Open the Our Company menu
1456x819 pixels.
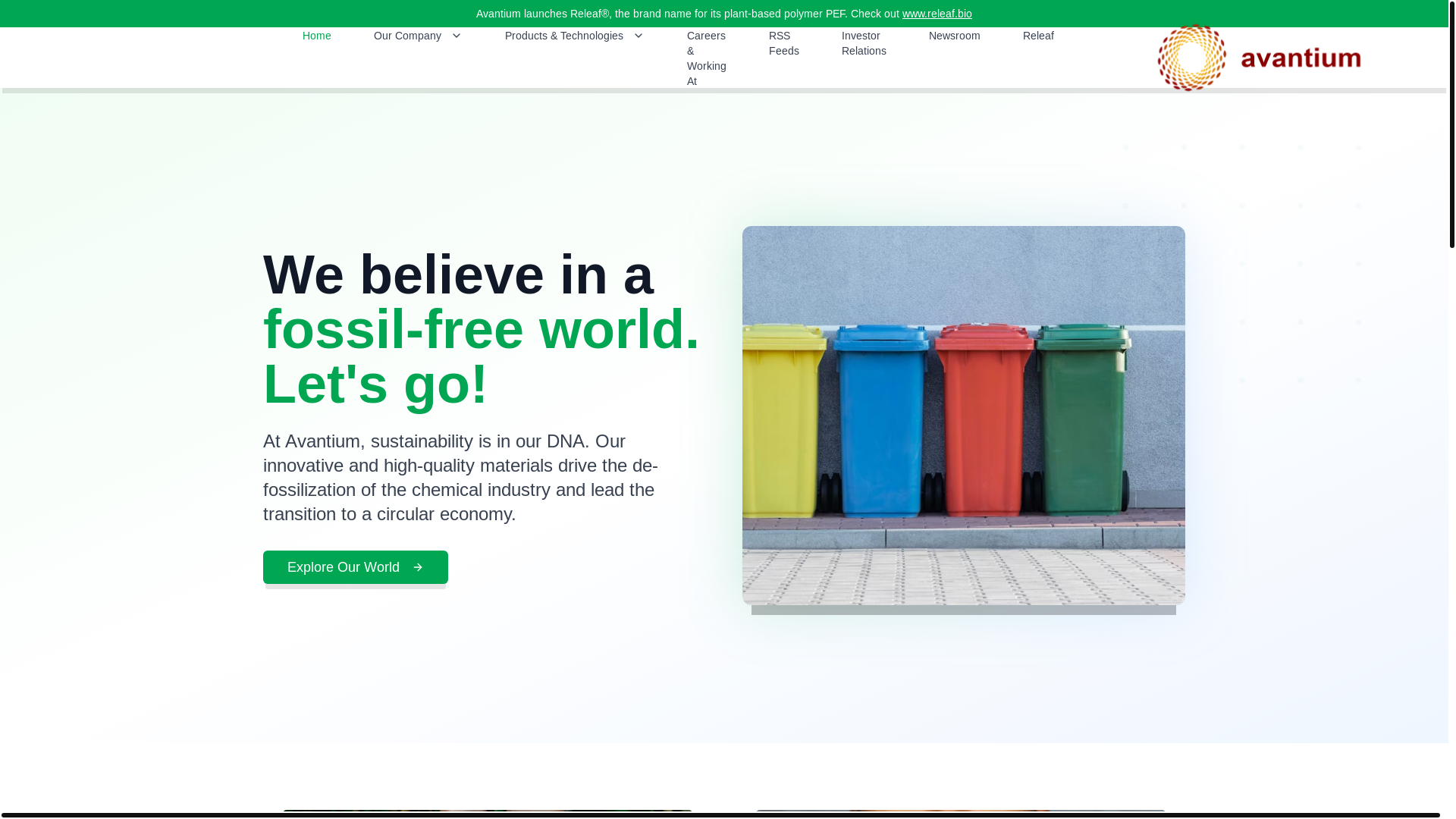tap(407, 36)
